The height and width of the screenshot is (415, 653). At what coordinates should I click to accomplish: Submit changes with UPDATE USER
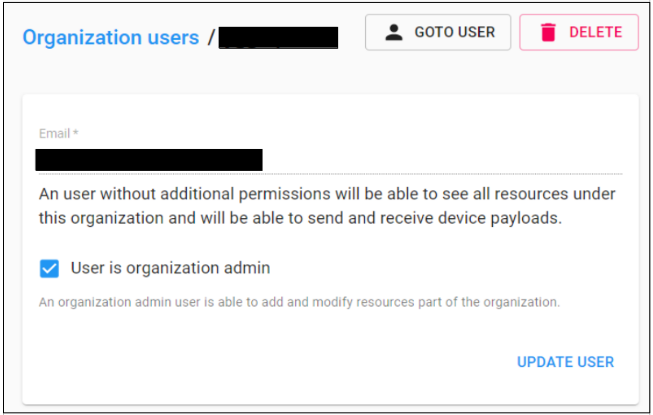pos(565,362)
